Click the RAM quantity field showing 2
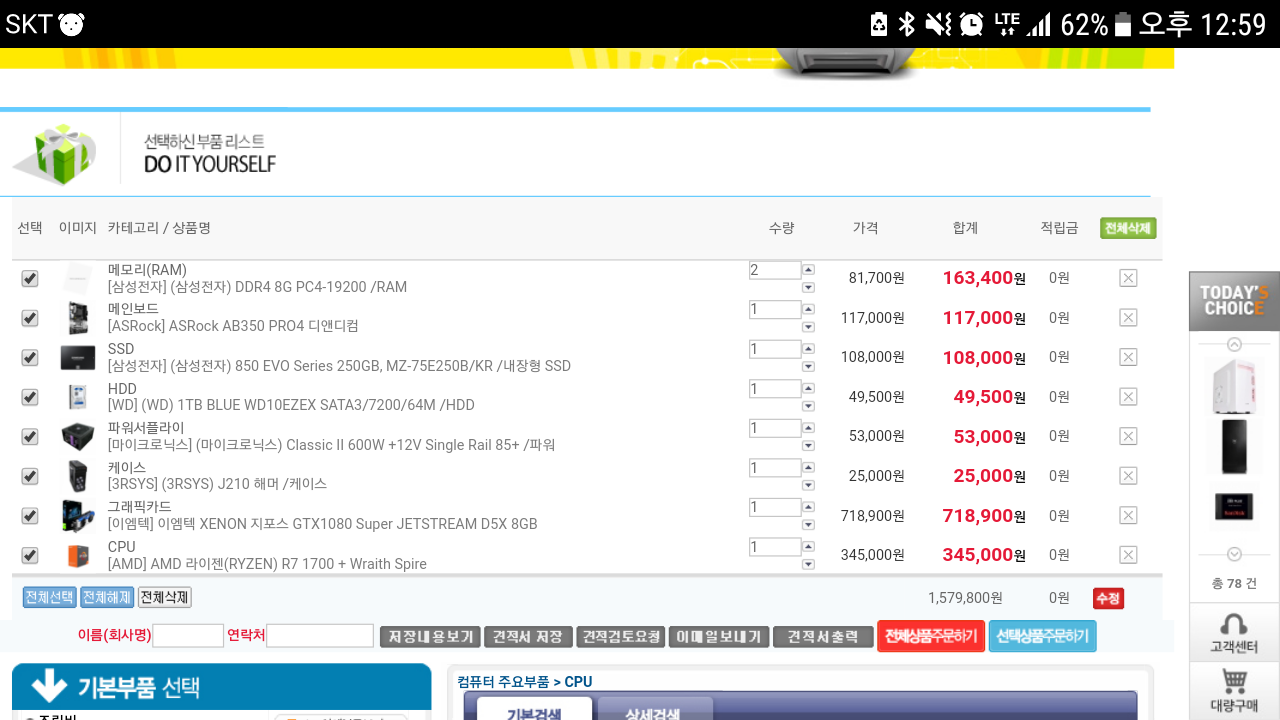1280x720 pixels. click(775, 270)
